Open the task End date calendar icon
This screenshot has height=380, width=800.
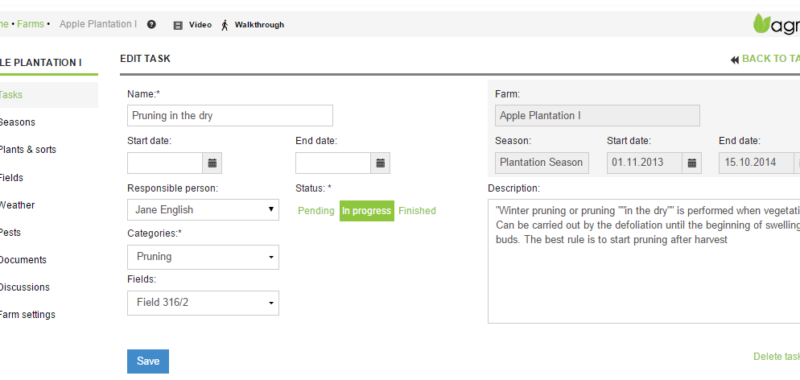(380, 163)
